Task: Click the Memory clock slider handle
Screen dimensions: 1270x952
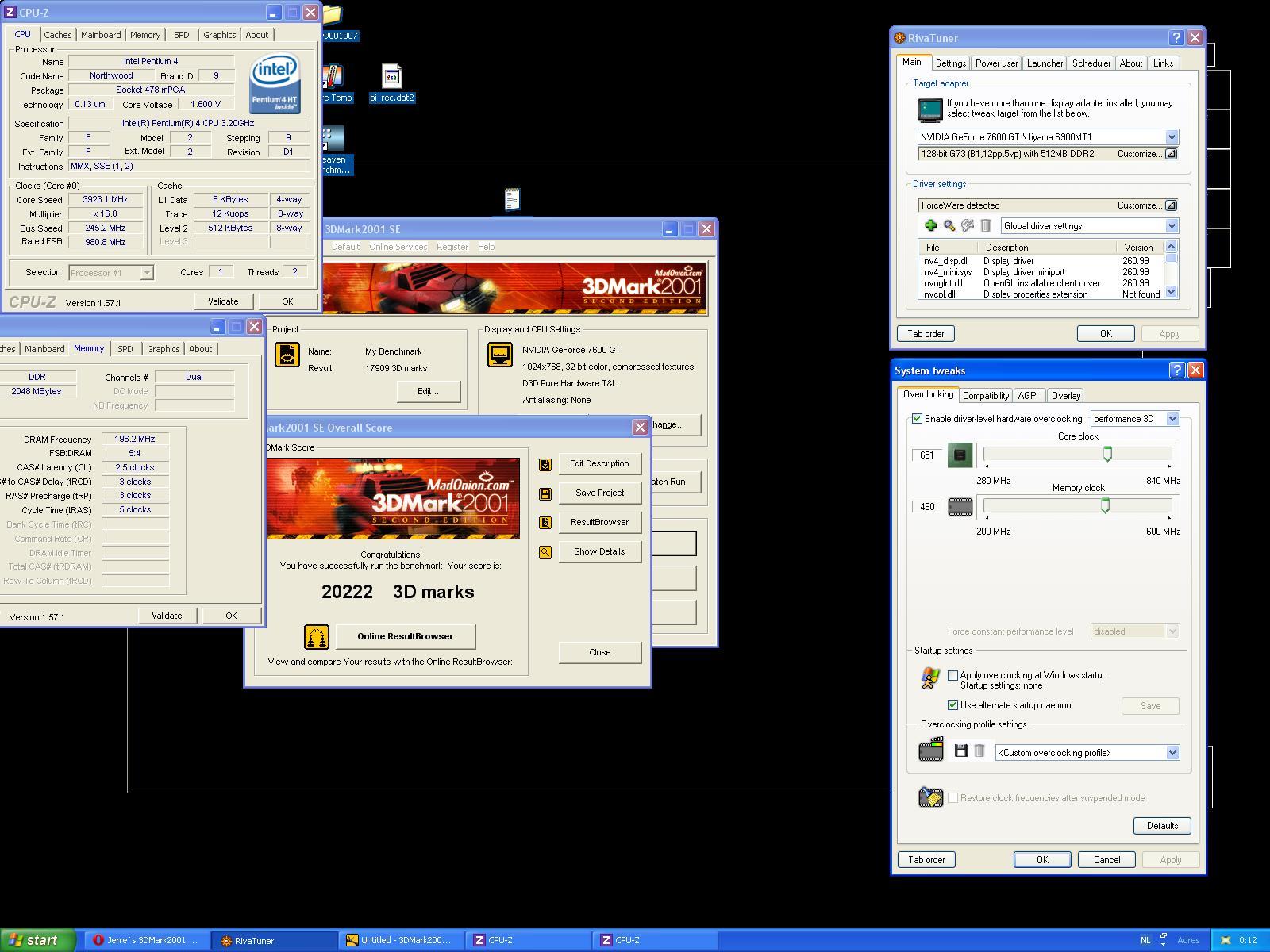Action: pos(1105,506)
